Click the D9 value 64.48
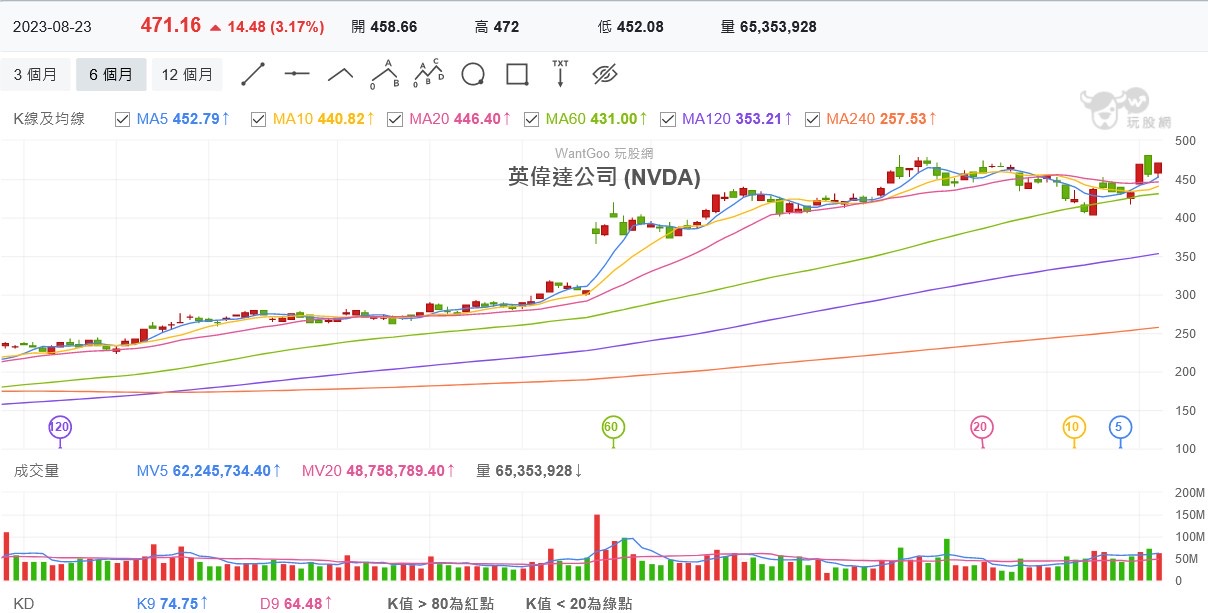Image resolution: width=1208 pixels, height=613 pixels. pyautogui.click(x=303, y=603)
